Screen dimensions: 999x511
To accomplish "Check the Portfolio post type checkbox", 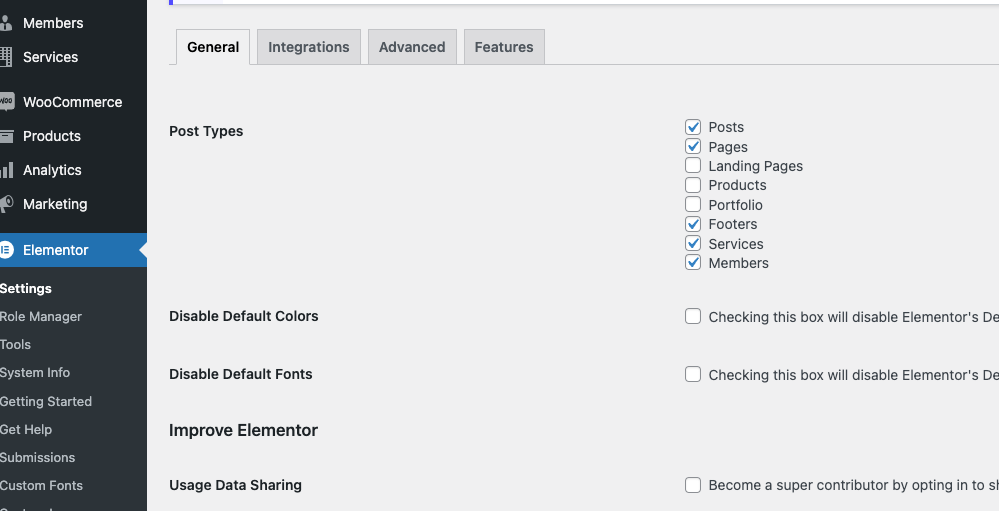I will click(693, 205).
